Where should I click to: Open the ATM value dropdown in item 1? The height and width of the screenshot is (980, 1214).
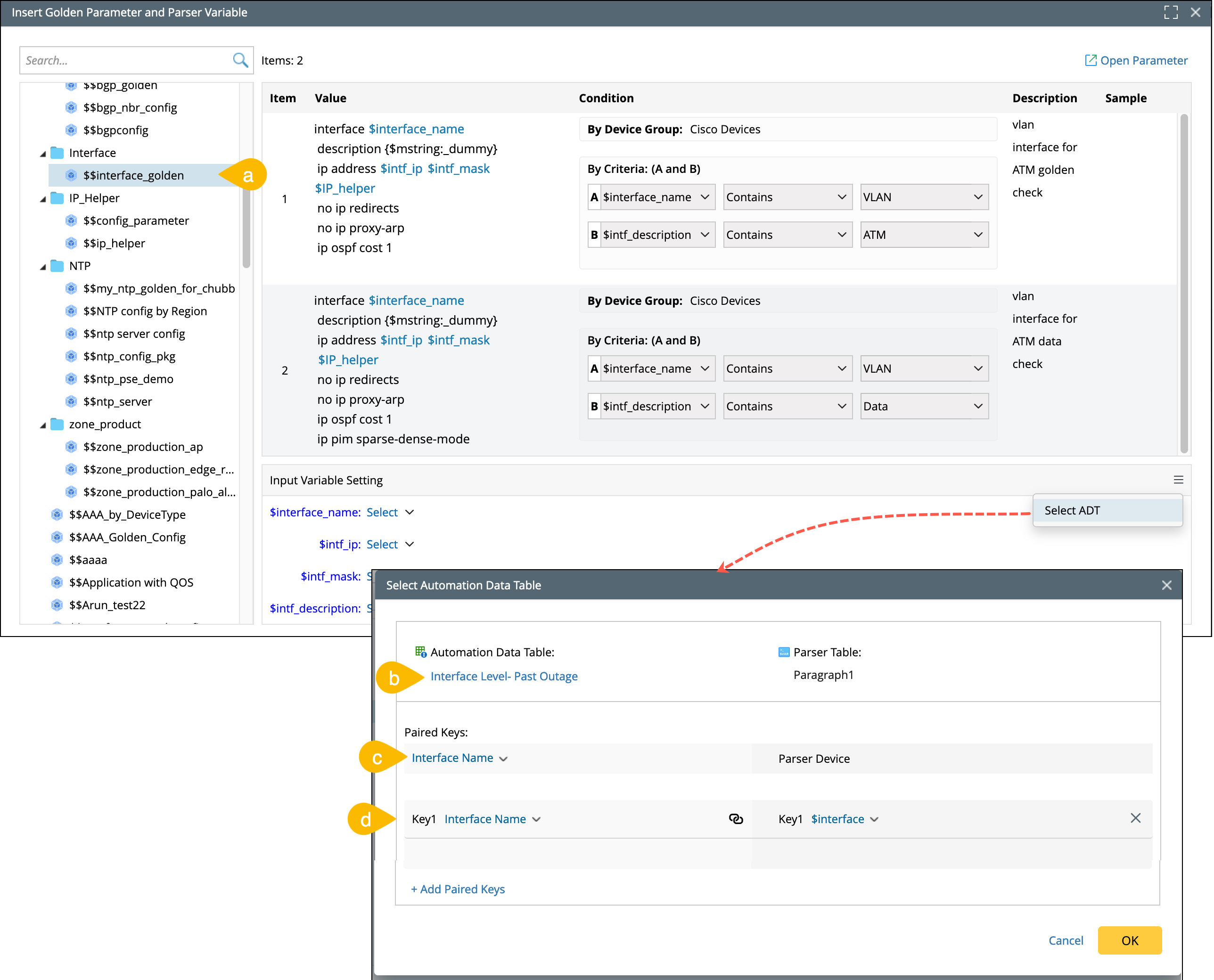924,235
